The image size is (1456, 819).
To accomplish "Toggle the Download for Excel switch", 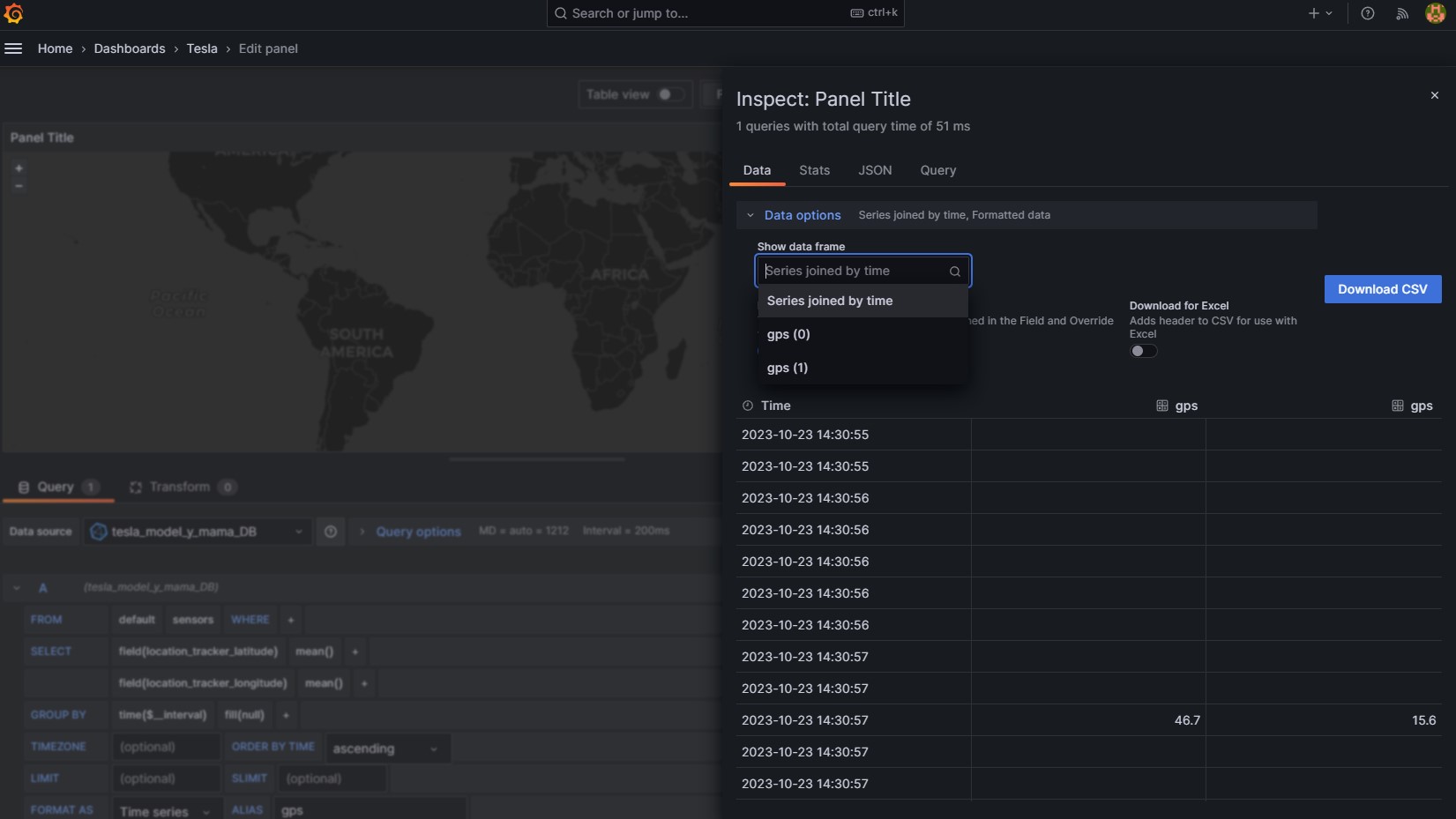I will (1144, 351).
